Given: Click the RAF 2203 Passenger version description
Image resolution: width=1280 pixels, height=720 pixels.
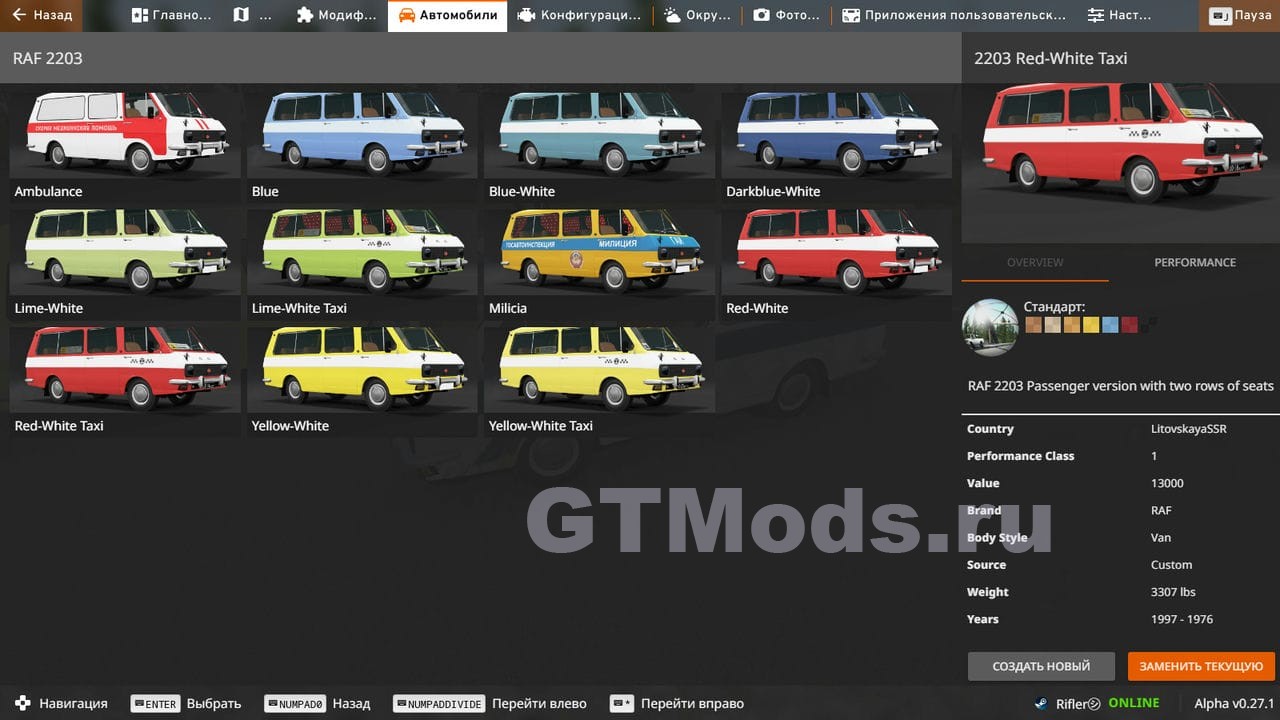Looking at the screenshot, I should [1121, 386].
